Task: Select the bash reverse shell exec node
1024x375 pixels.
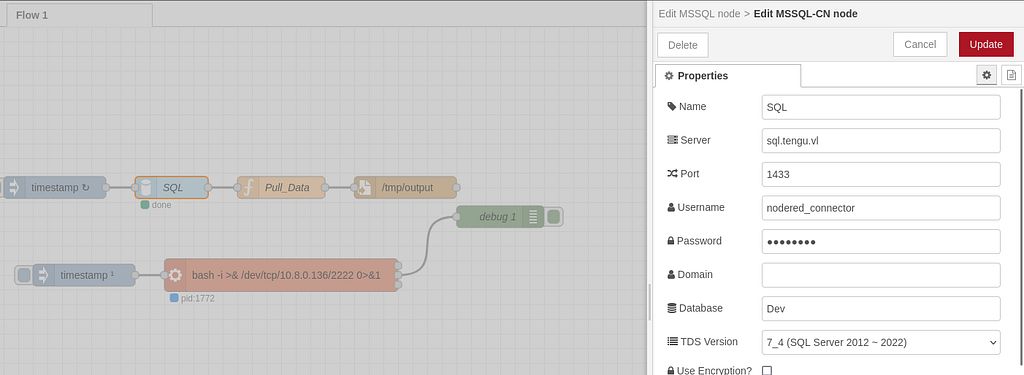Action: point(281,275)
